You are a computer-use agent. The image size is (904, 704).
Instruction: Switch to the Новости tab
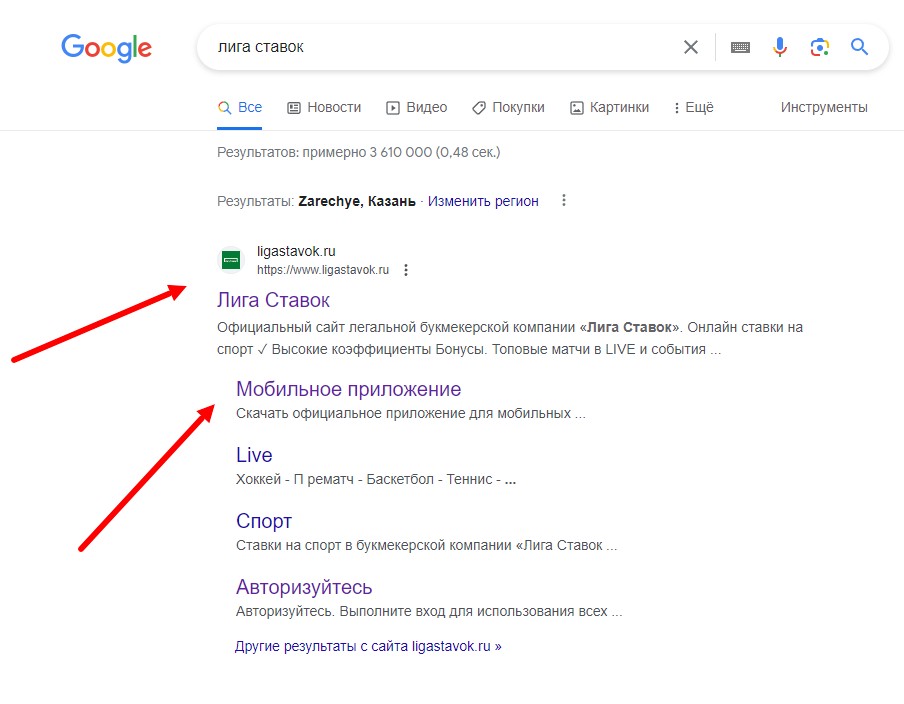[x=324, y=107]
